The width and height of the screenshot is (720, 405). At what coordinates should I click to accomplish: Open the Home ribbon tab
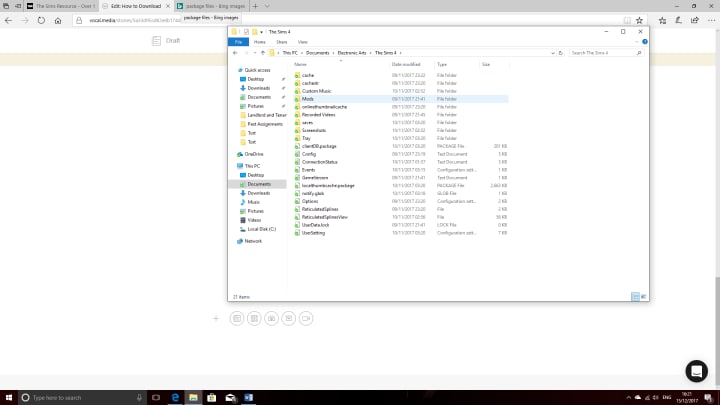[259, 42]
